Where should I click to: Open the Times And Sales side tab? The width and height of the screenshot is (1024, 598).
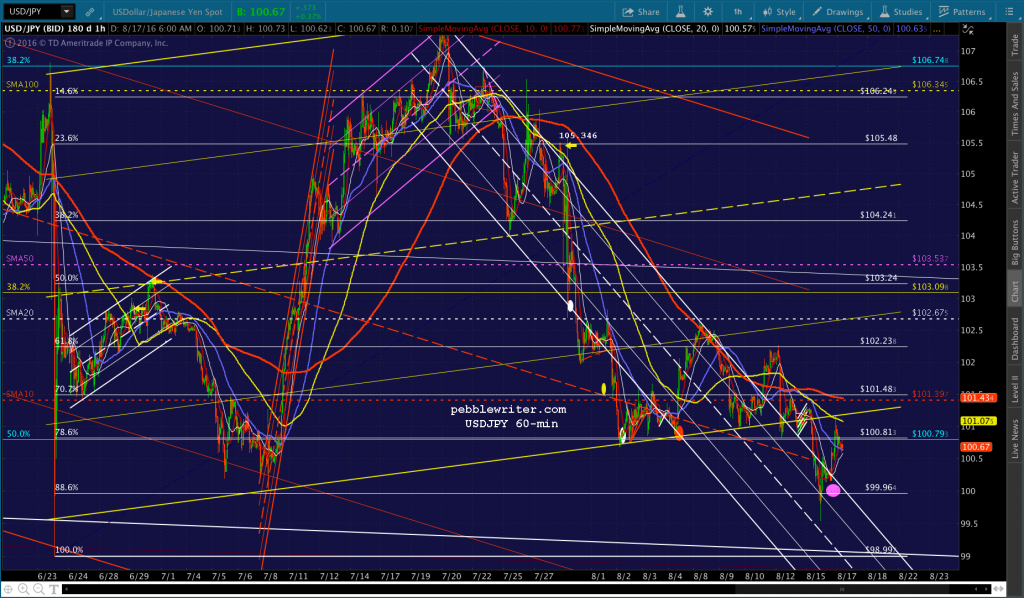[1015, 103]
